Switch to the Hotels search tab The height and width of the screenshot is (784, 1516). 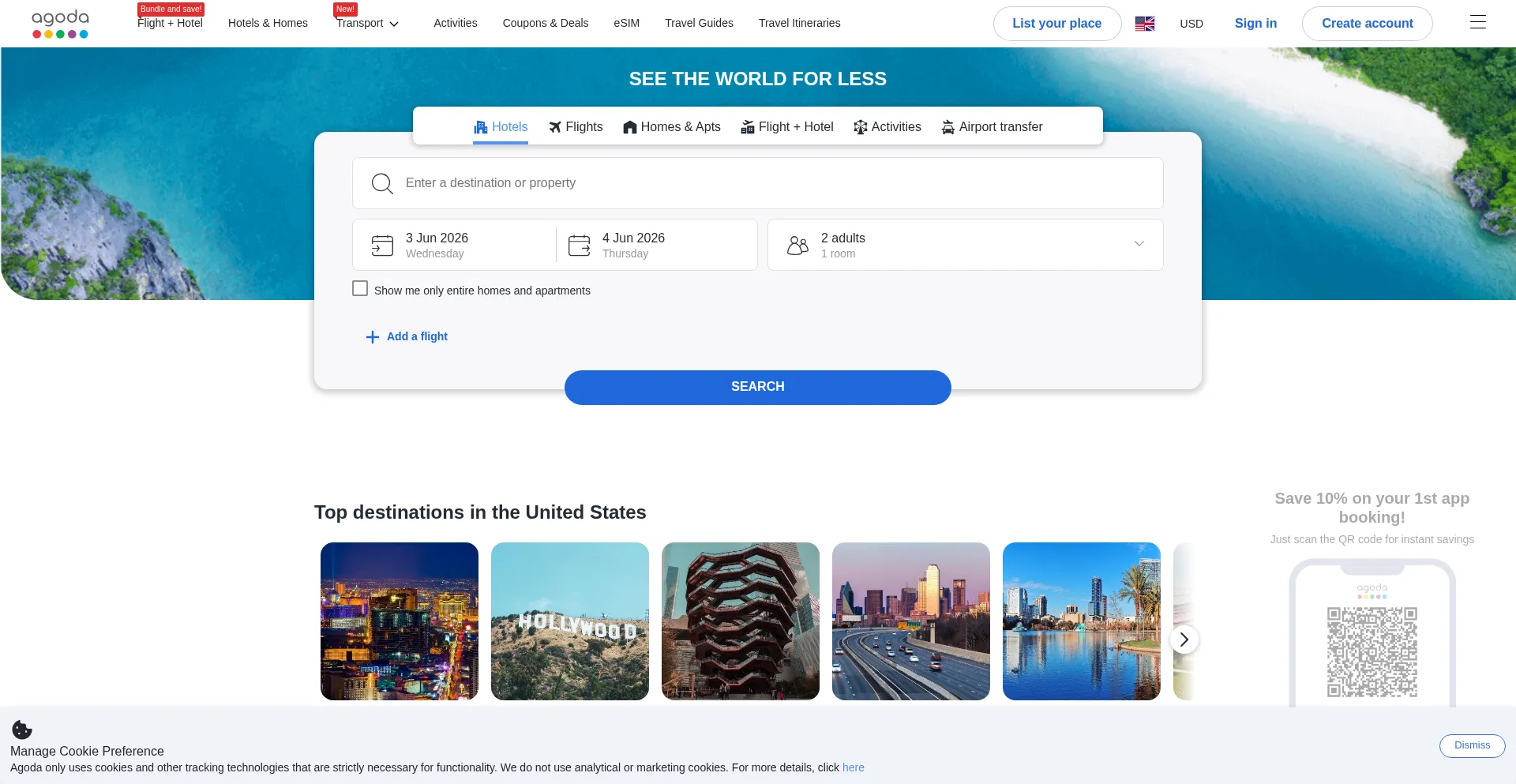(501, 127)
